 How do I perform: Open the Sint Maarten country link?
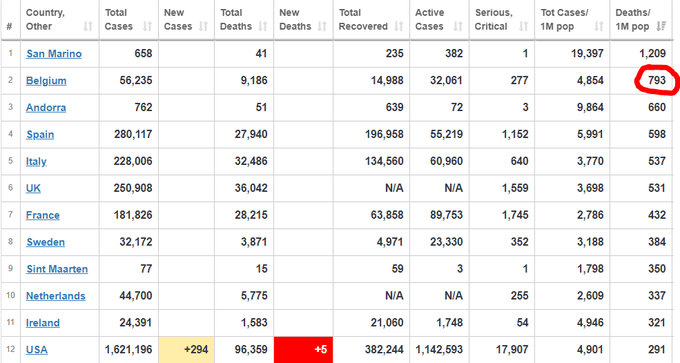(x=57, y=269)
